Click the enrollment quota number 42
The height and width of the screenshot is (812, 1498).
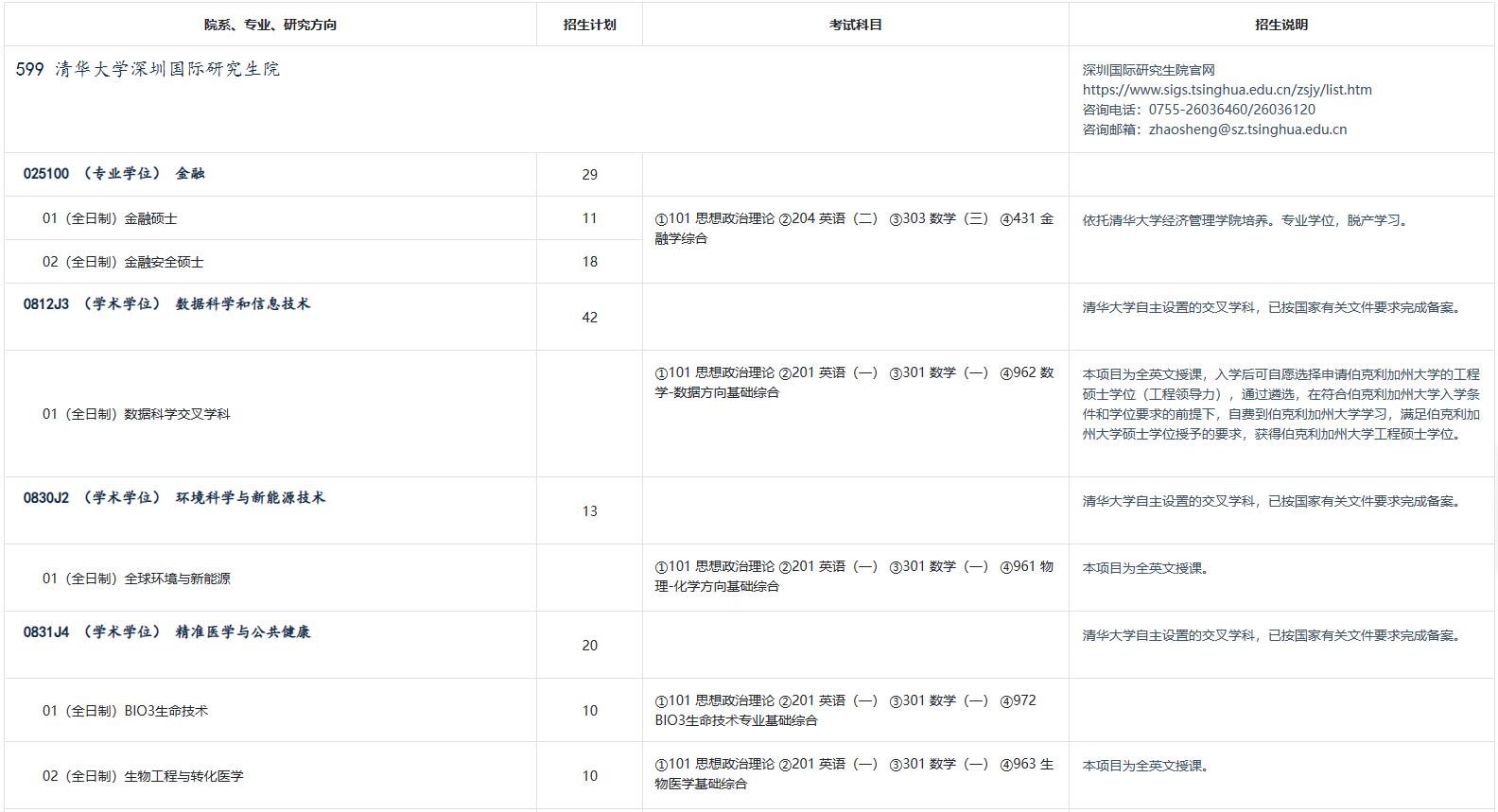[x=589, y=318]
